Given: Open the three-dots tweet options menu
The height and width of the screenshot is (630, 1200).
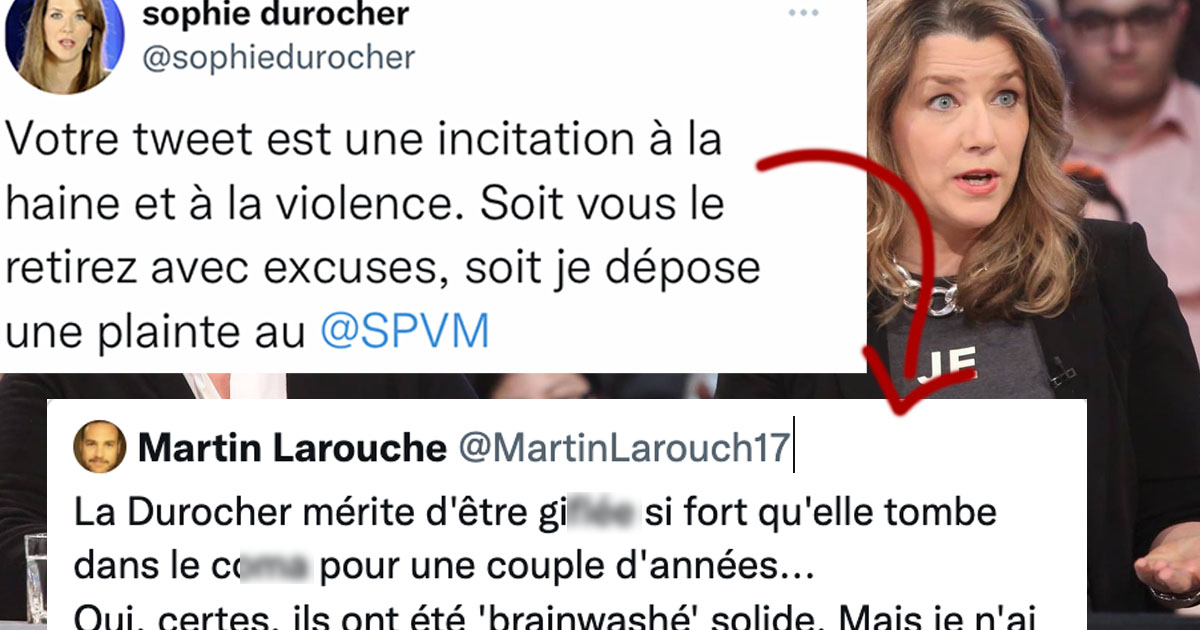Looking at the screenshot, I should [804, 14].
